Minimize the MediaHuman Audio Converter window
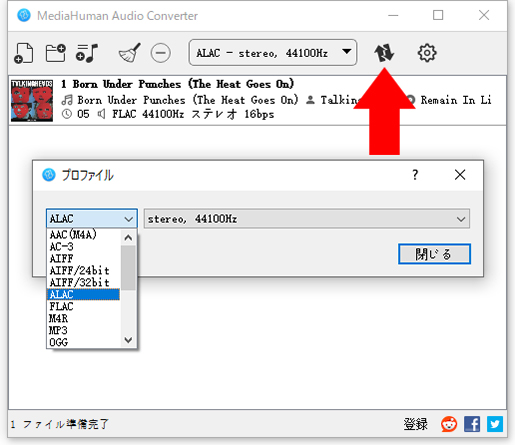The image size is (515, 445). click(x=393, y=15)
